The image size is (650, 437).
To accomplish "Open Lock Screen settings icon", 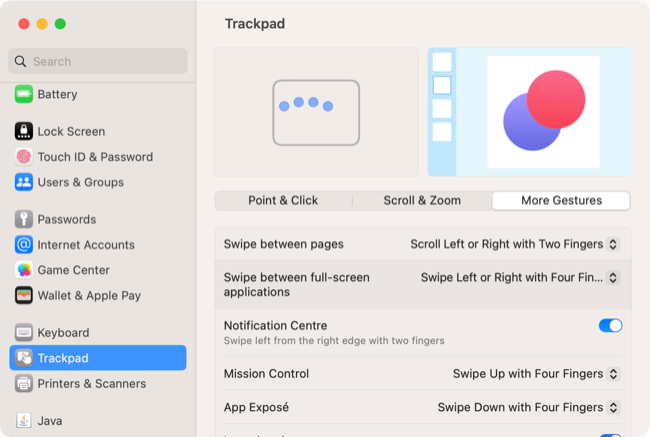I will [x=24, y=131].
